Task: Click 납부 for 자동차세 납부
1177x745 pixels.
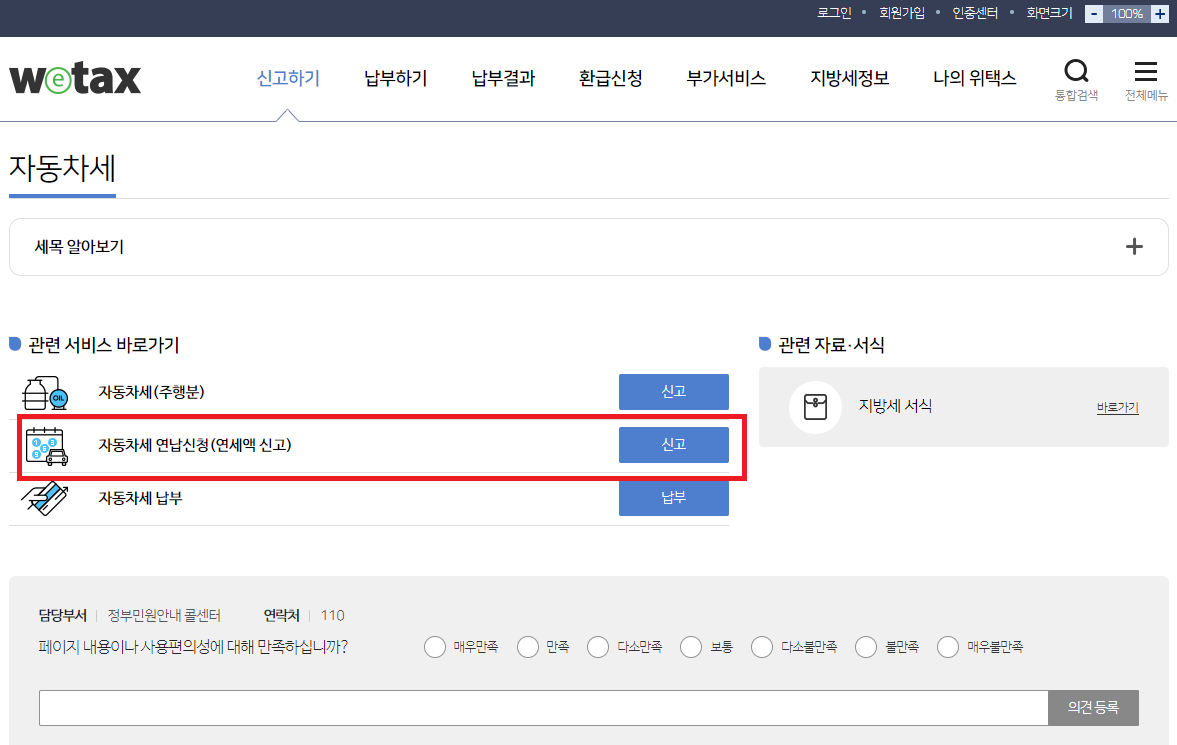Action: click(673, 498)
